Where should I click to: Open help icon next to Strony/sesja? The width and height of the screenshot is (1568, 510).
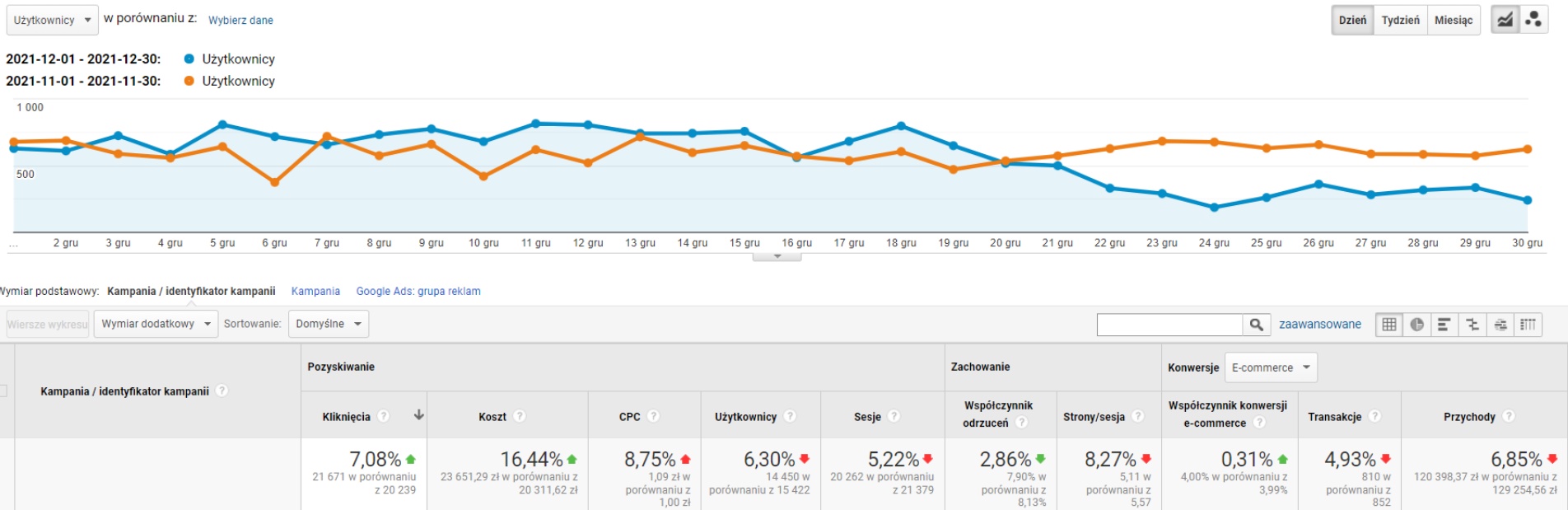pyautogui.click(x=1137, y=416)
